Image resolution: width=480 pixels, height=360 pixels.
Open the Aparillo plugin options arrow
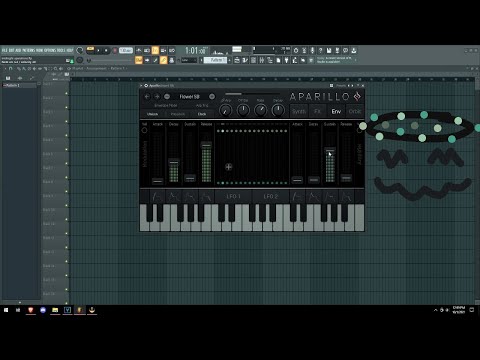[x=141, y=86]
